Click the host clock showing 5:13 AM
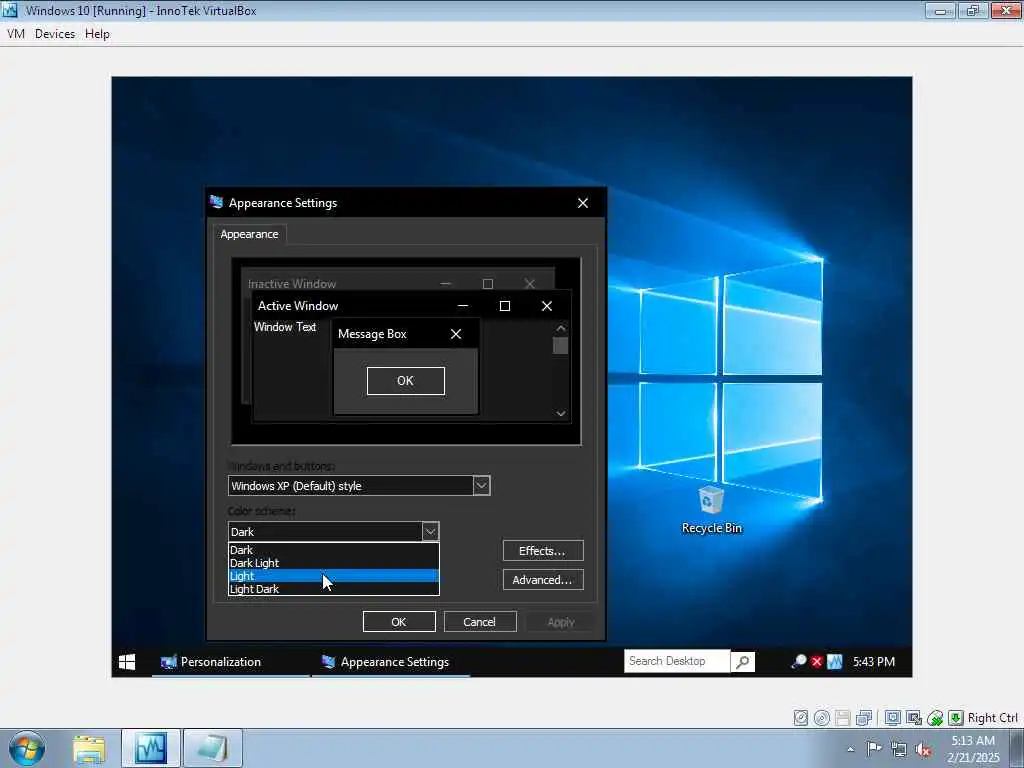 973,748
